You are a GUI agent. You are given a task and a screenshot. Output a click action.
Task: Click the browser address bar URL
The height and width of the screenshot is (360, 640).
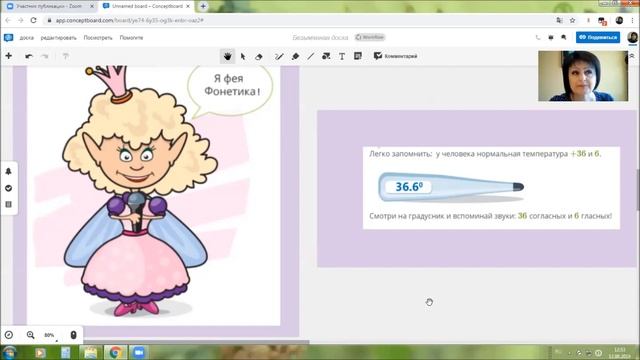[x=130, y=20]
